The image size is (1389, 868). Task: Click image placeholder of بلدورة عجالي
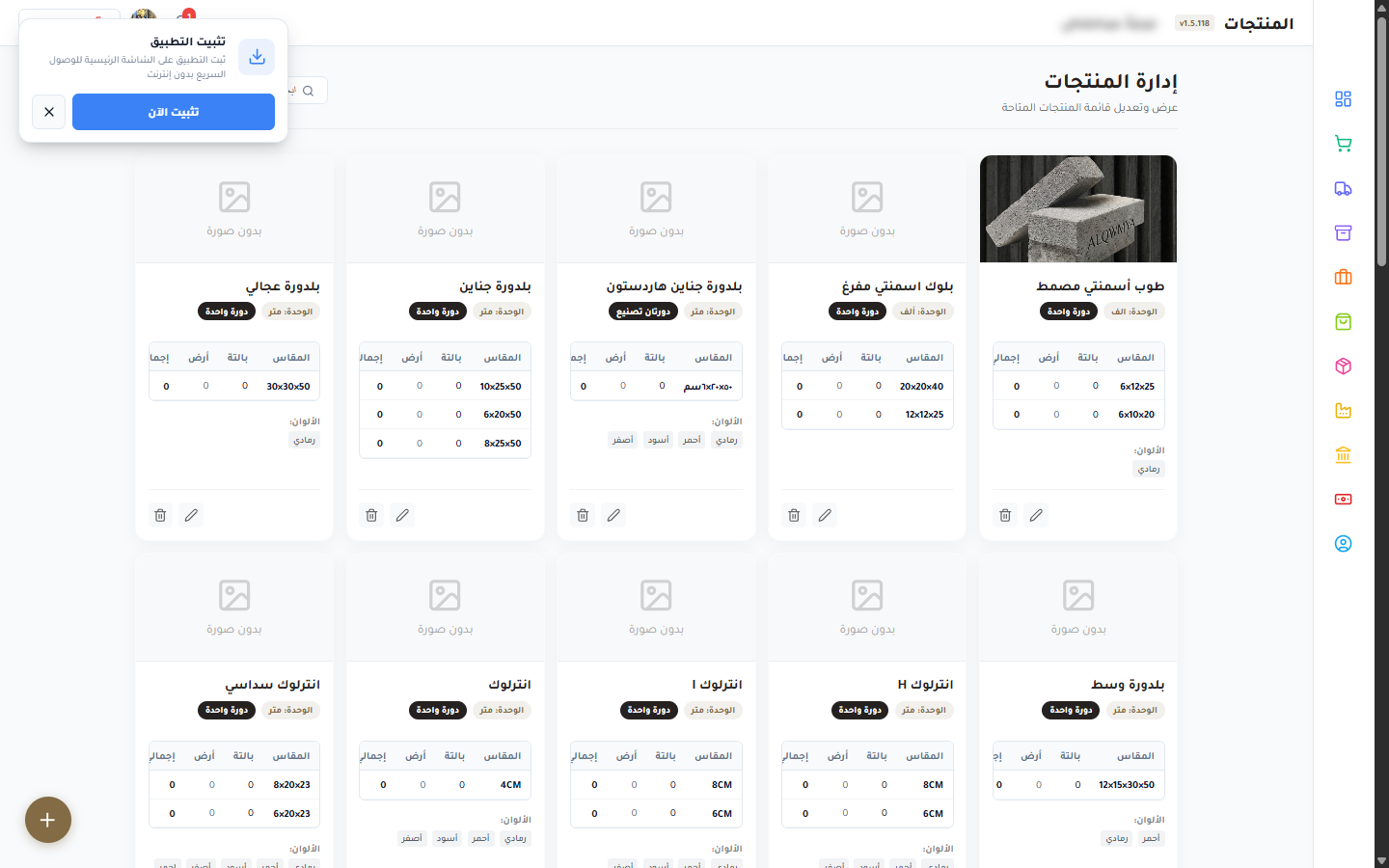[x=234, y=208]
